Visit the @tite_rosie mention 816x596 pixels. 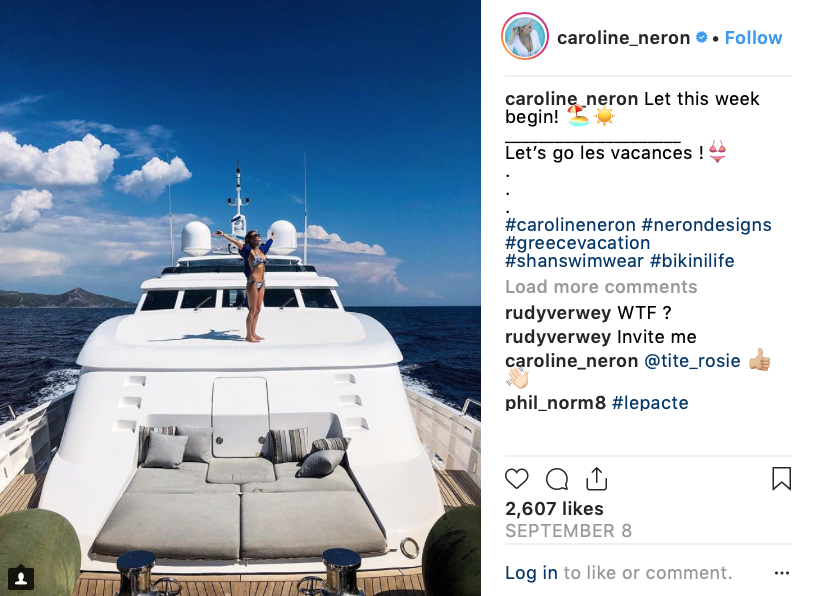coord(692,361)
